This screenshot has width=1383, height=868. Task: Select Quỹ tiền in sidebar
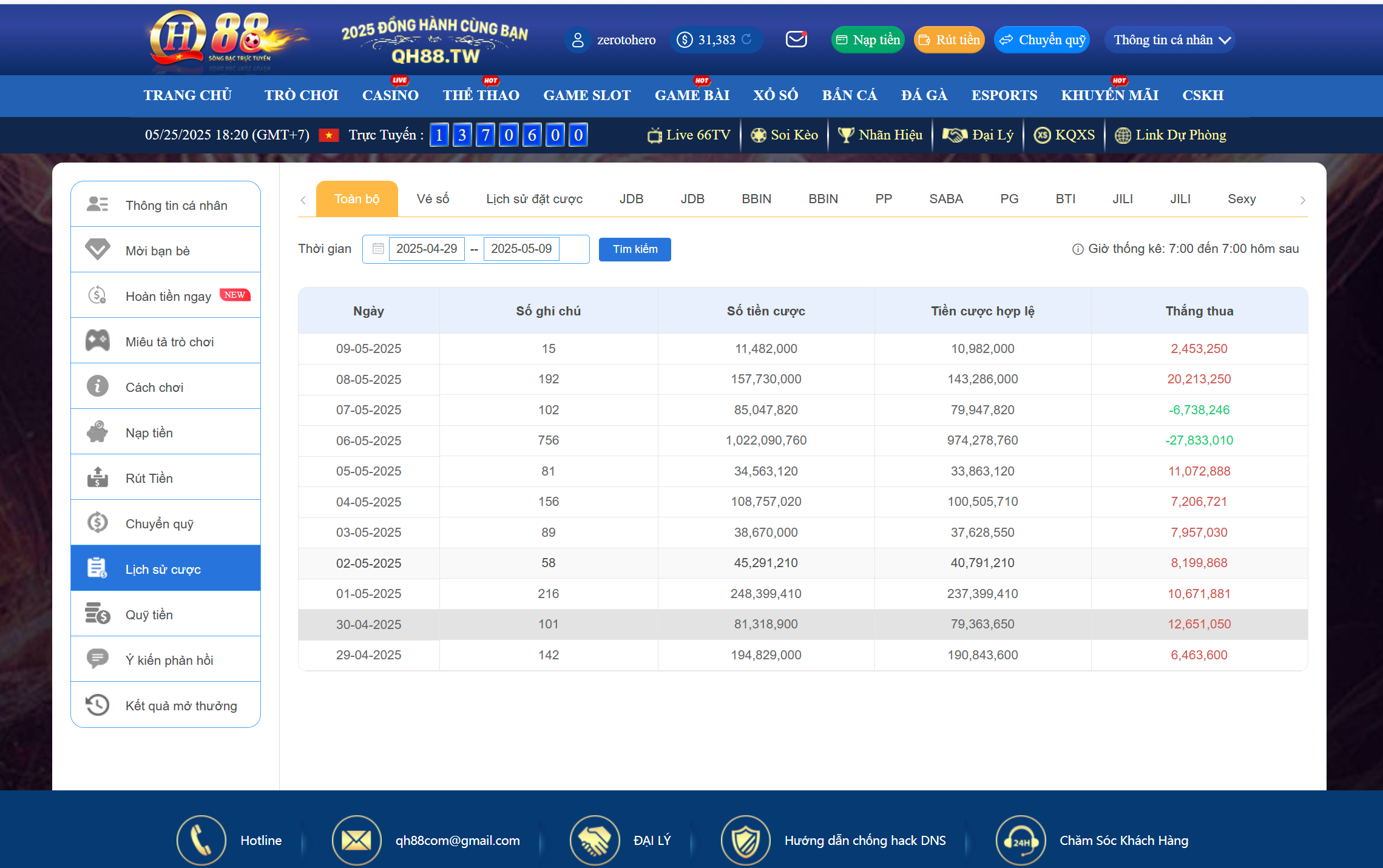pos(149,614)
